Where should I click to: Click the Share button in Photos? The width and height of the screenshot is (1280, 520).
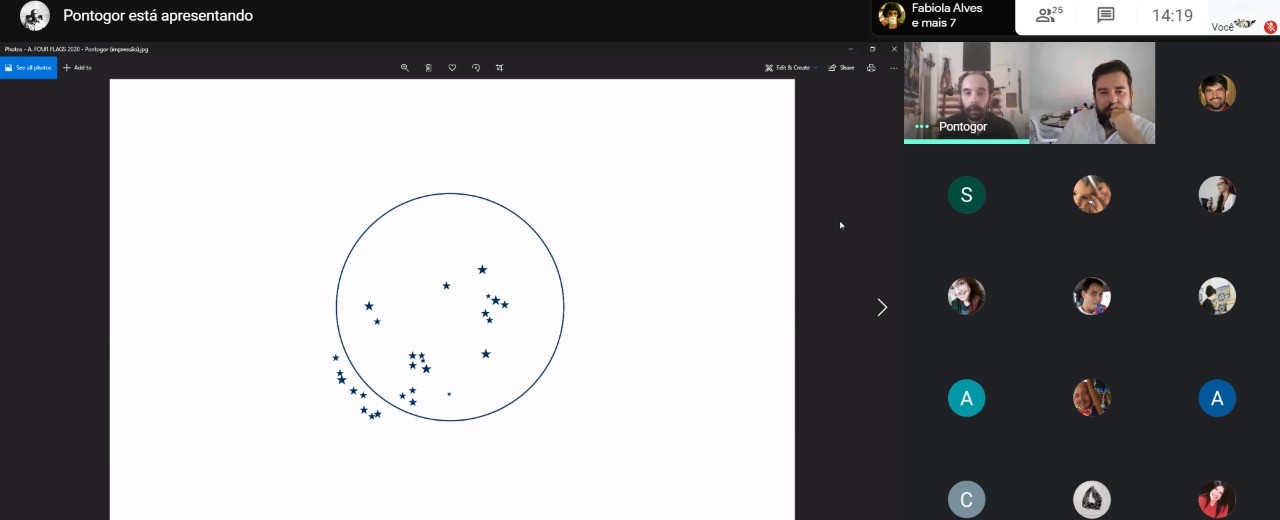click(x=841, y=68)
